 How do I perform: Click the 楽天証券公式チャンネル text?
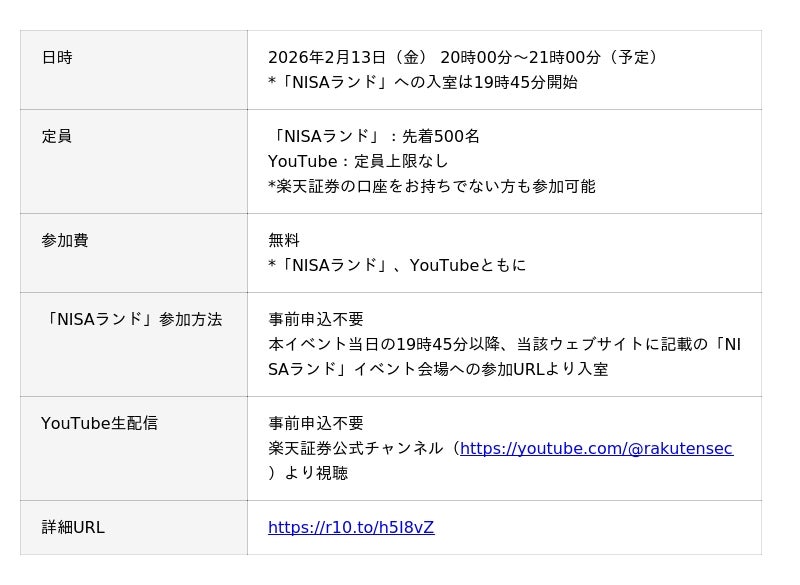[355, 449]
